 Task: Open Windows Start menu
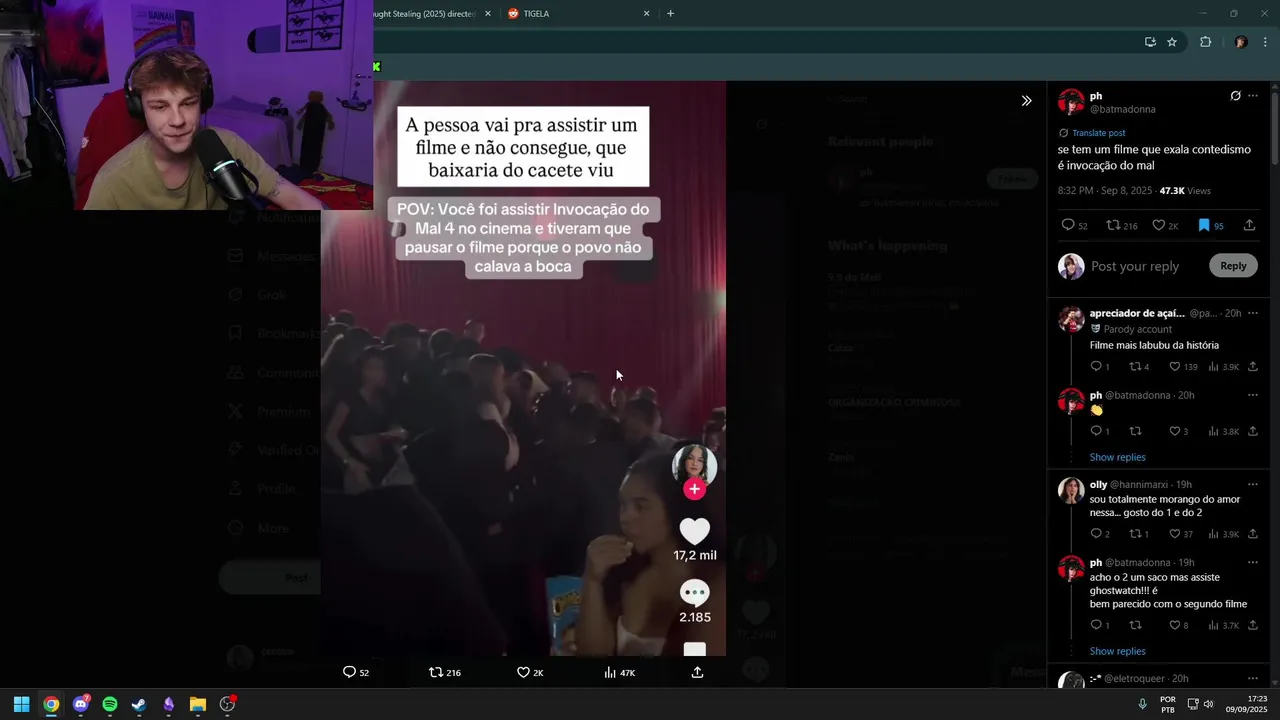pyautogui.click(x=21, y=704)
